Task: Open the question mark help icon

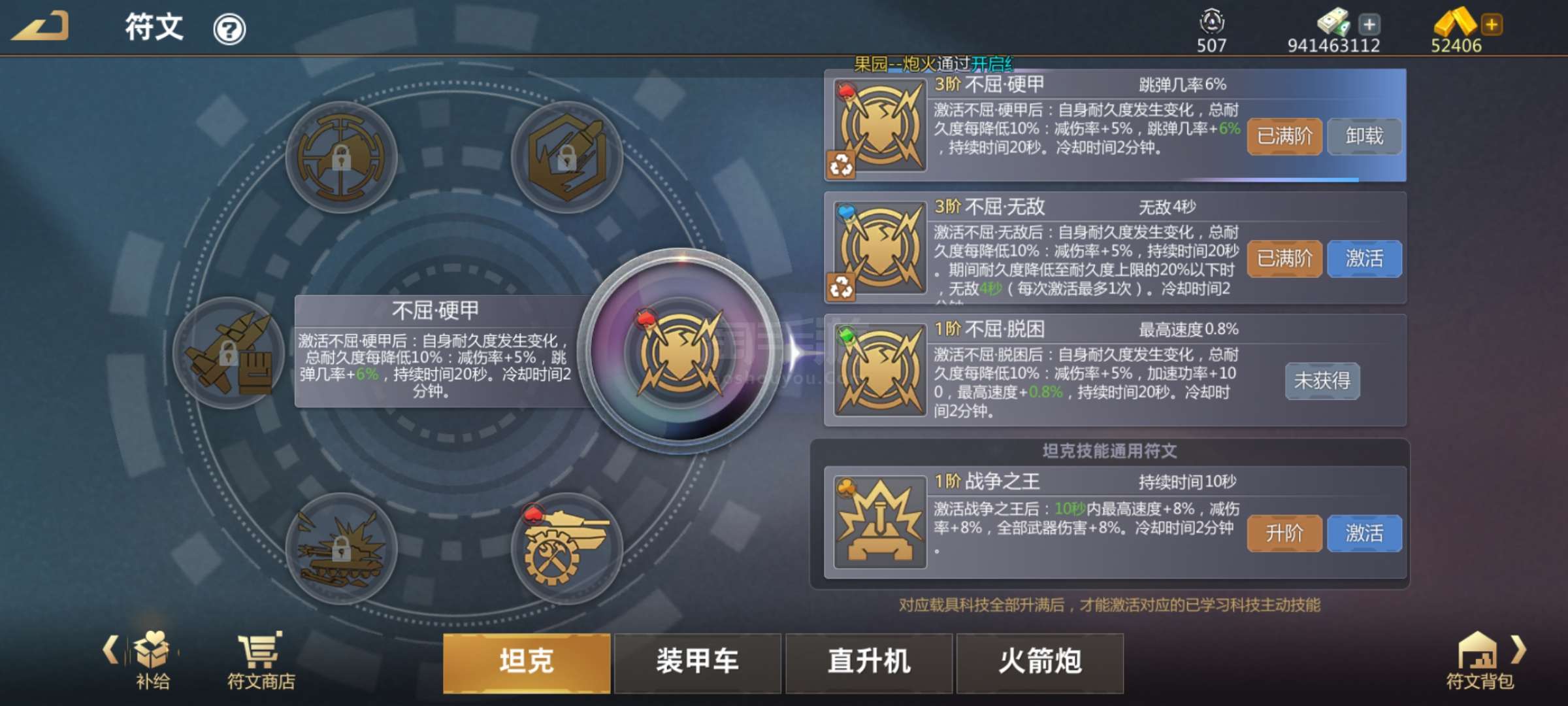Action: (229, 29)
